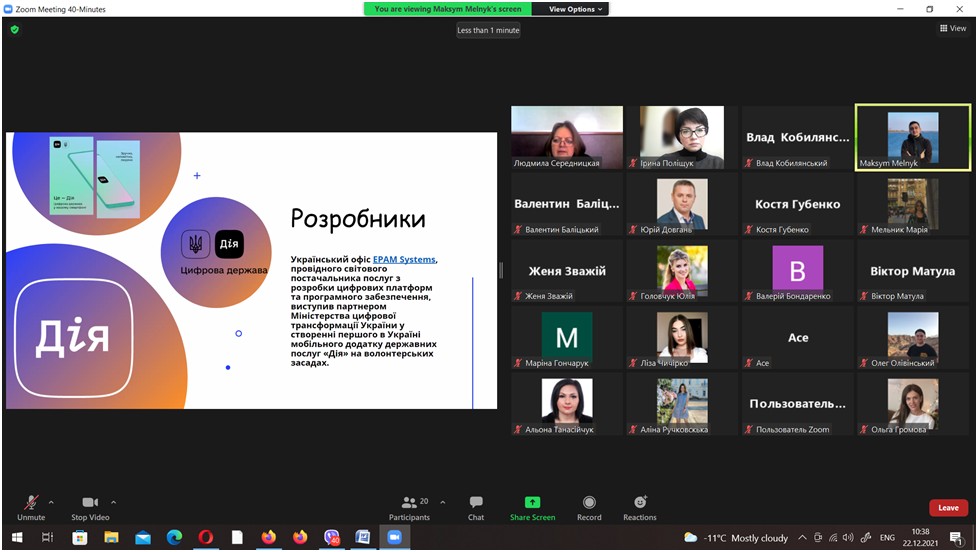Follow the EPAM Systems link on slide
Viewport: 978px width, 552px height.
(x=404, y=260)
